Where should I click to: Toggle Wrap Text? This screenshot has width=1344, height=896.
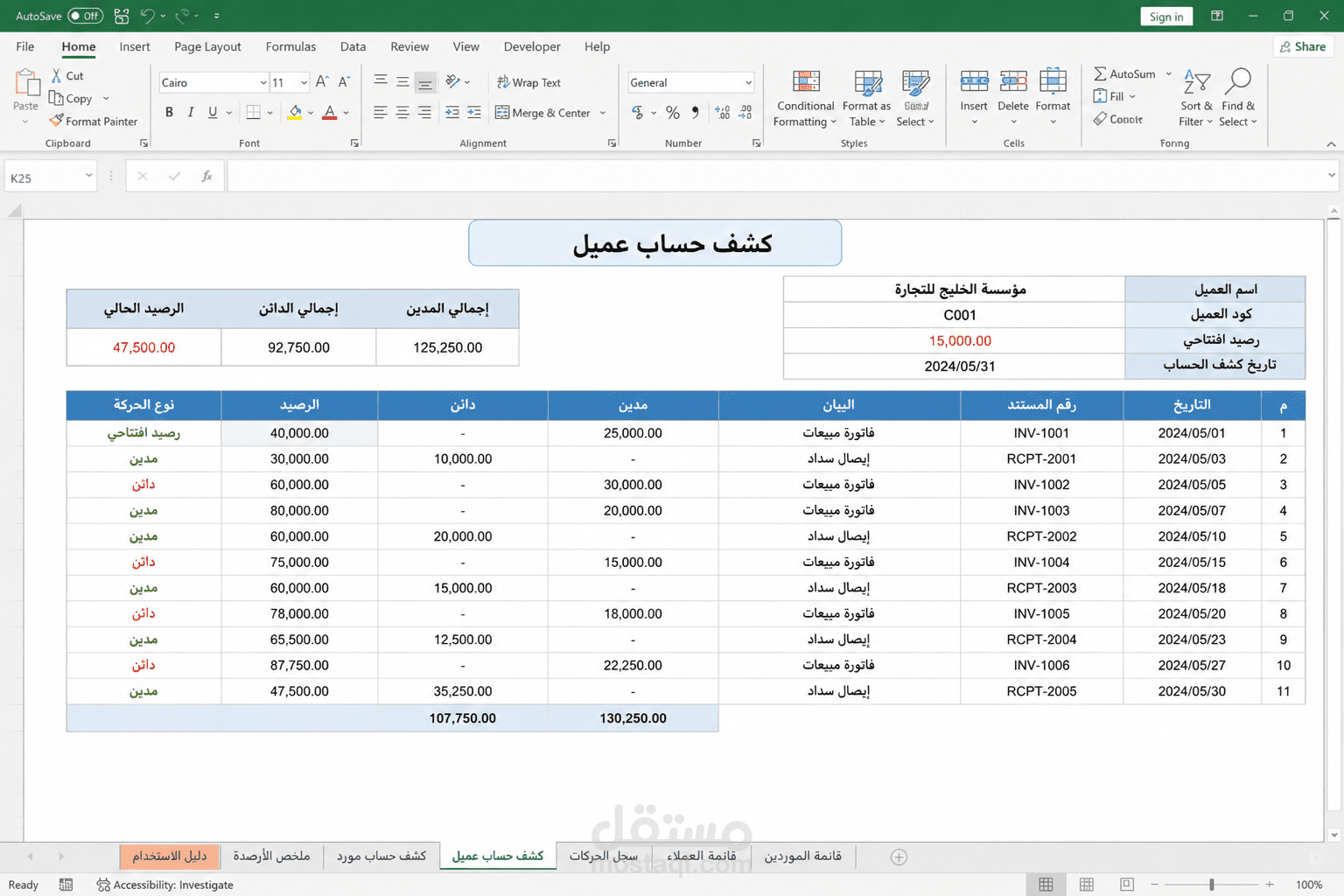click(528, 82)
